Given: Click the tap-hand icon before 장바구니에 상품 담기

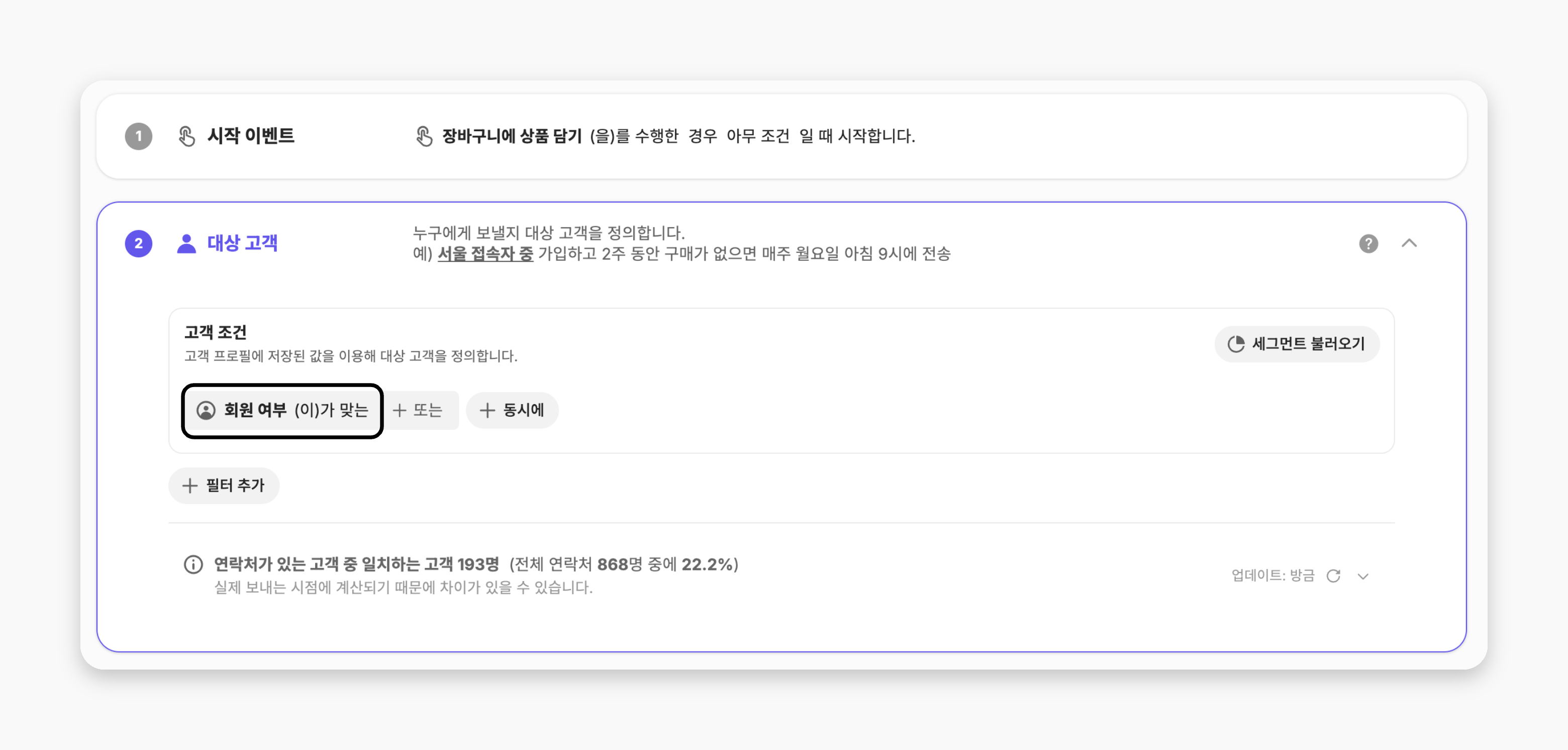Looking at the screenshot, I should pos(424,136).
